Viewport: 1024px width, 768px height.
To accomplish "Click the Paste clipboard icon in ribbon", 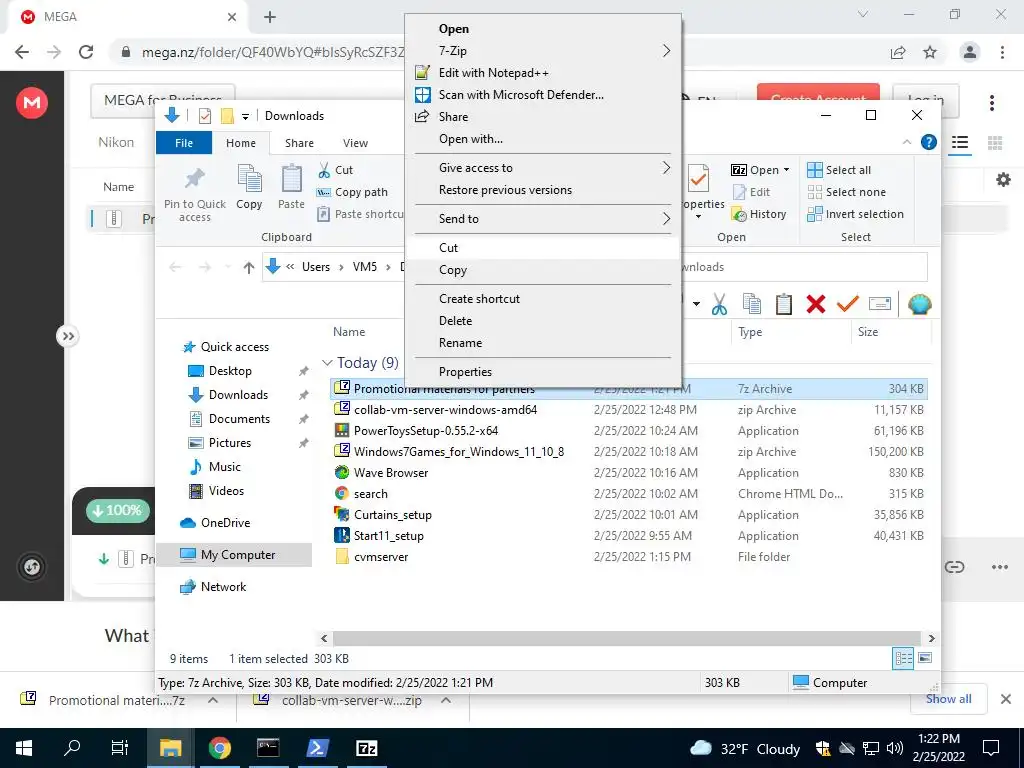I will coord(291,178).
